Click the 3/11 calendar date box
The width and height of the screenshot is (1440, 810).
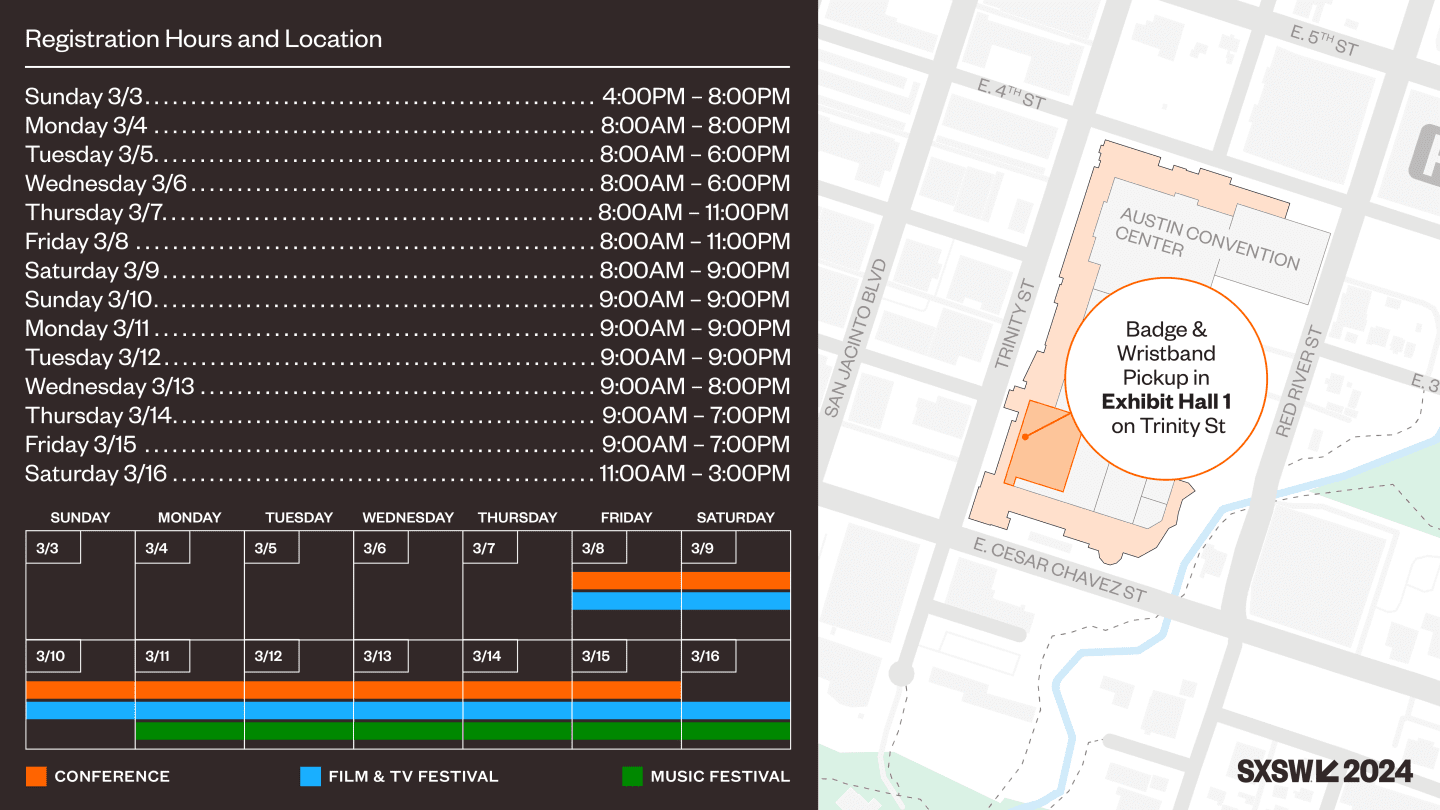162,656
